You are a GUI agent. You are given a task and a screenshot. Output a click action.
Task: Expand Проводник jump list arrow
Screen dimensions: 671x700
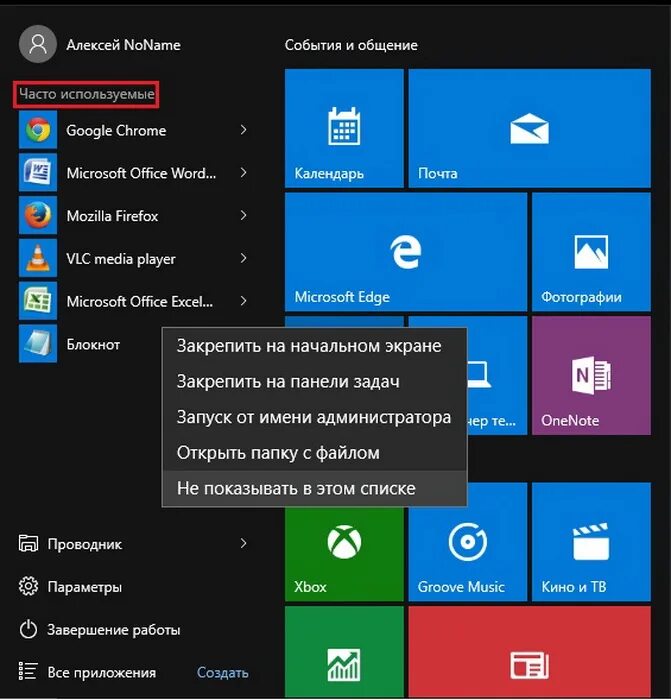pyautogui.click(x=243, y=543)
